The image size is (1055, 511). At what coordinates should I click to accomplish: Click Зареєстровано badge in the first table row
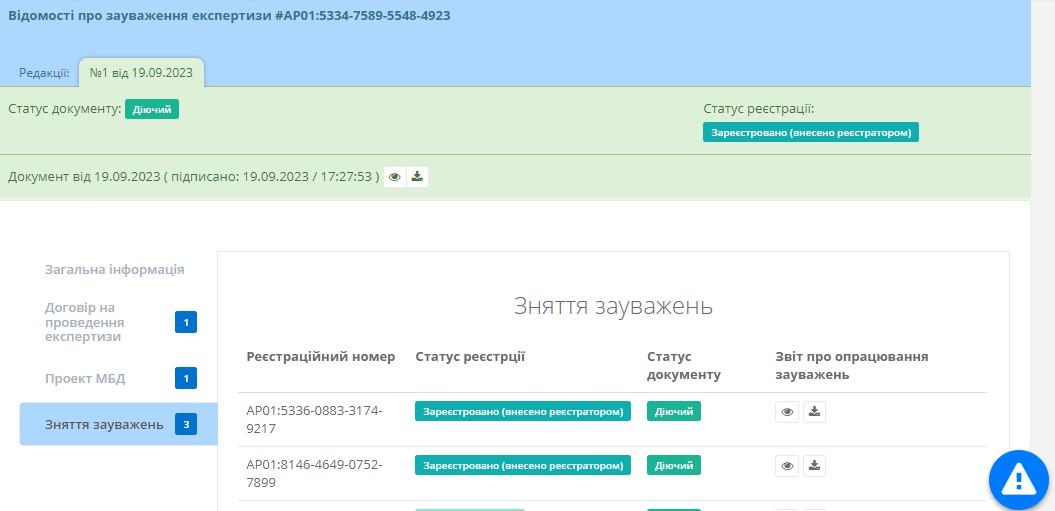click(522, 411)
